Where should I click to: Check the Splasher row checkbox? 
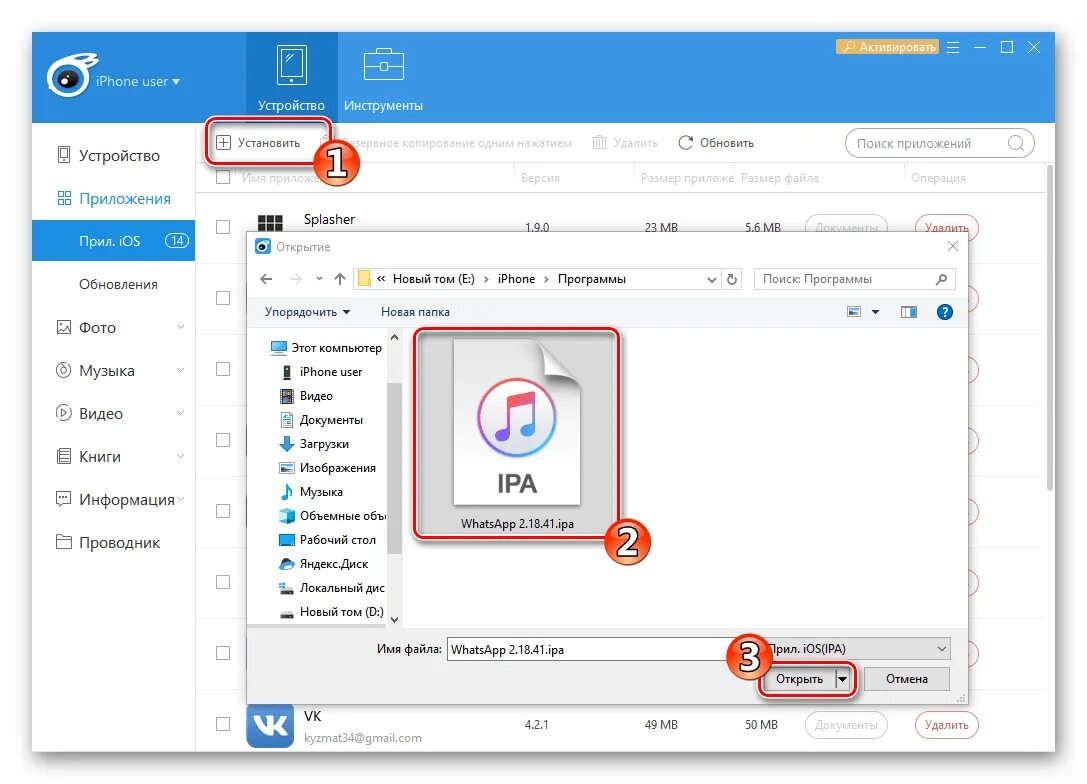pyautogui.click(x=223, y=227)
